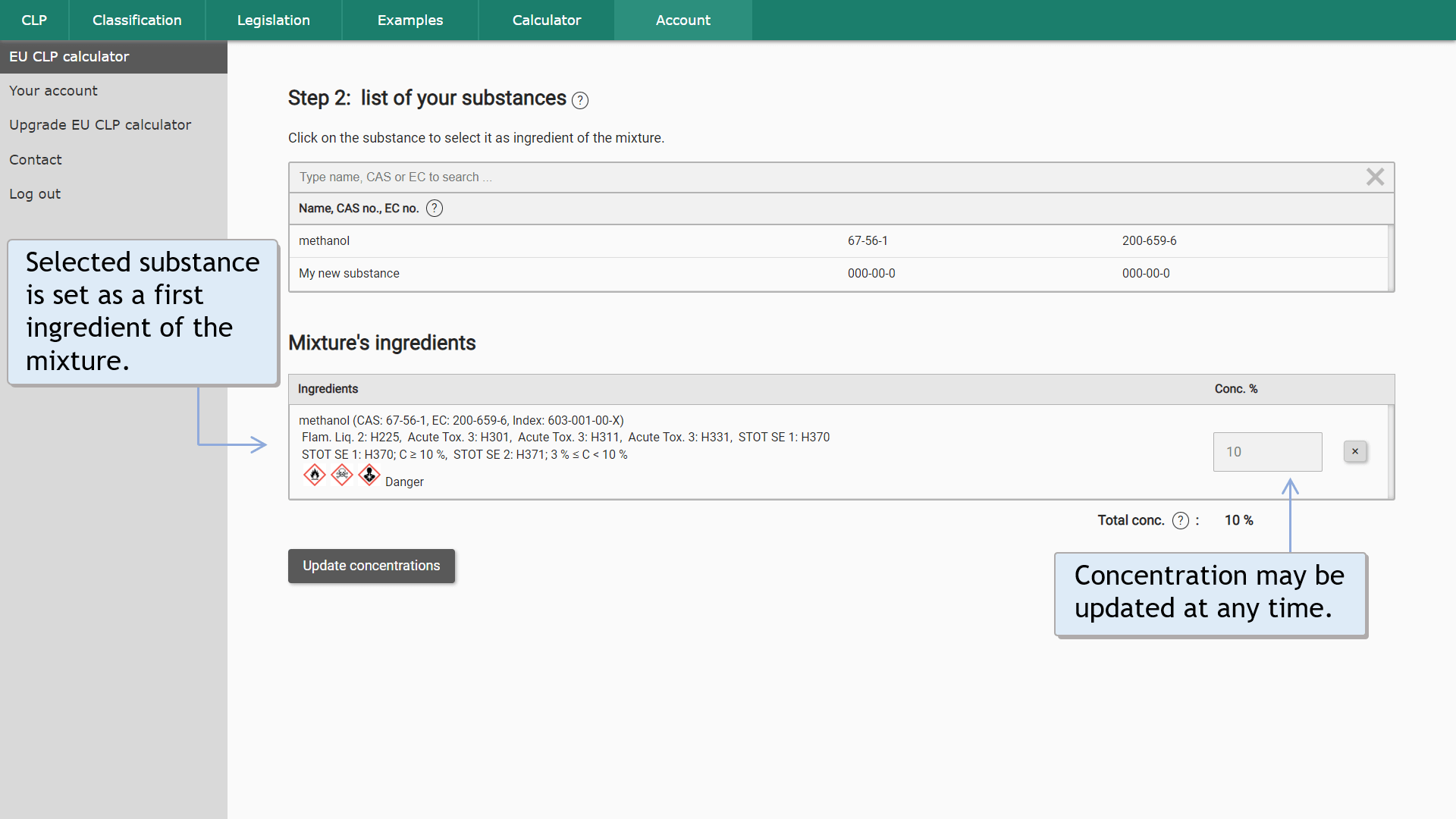Screen dimensions: 1456x819
Task: Click on My new substance in the list
Action: (x=349, y=273)
